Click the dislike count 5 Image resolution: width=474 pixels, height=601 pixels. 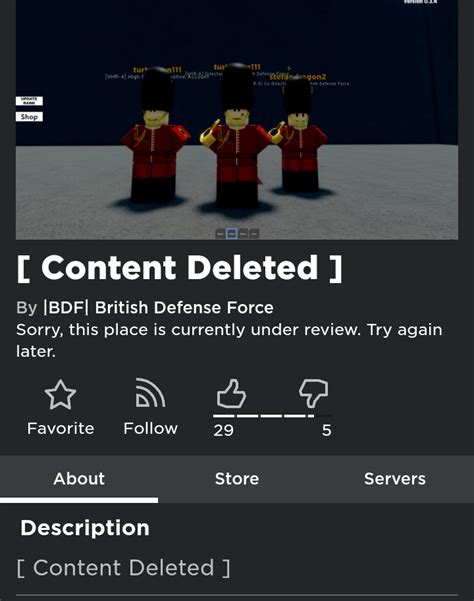point(326,430)
